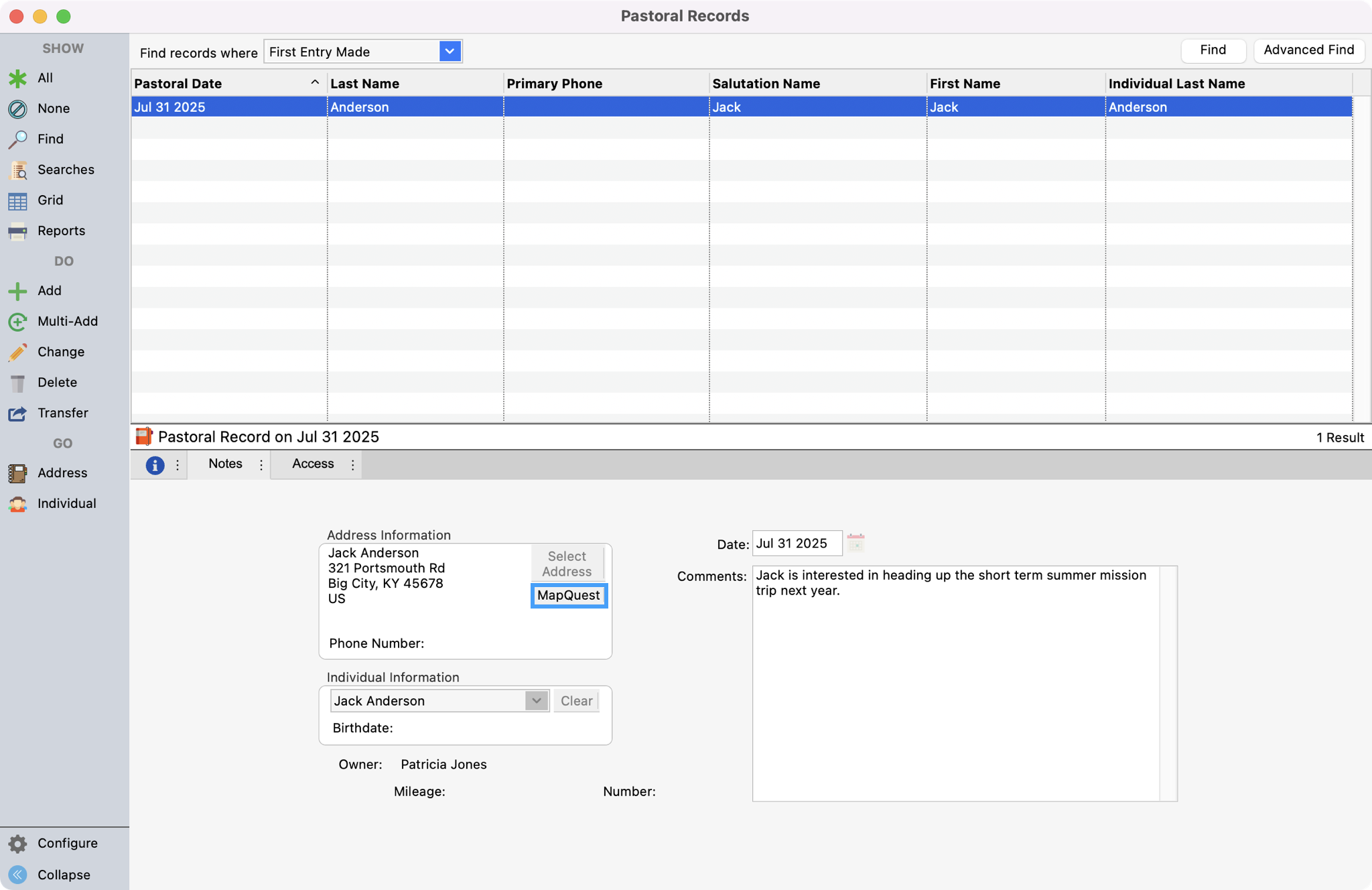Click the Change pencil icon
Viewport: 1372px width, 890px height.
[x=18, y=351]
